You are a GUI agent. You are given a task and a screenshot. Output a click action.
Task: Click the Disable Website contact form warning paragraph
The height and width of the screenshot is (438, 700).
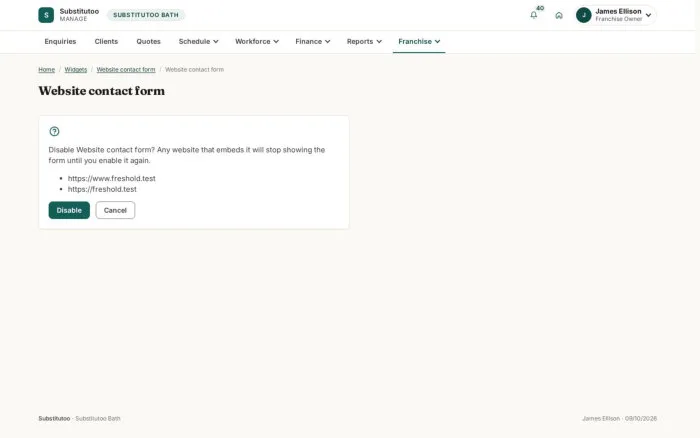point(187,155)
